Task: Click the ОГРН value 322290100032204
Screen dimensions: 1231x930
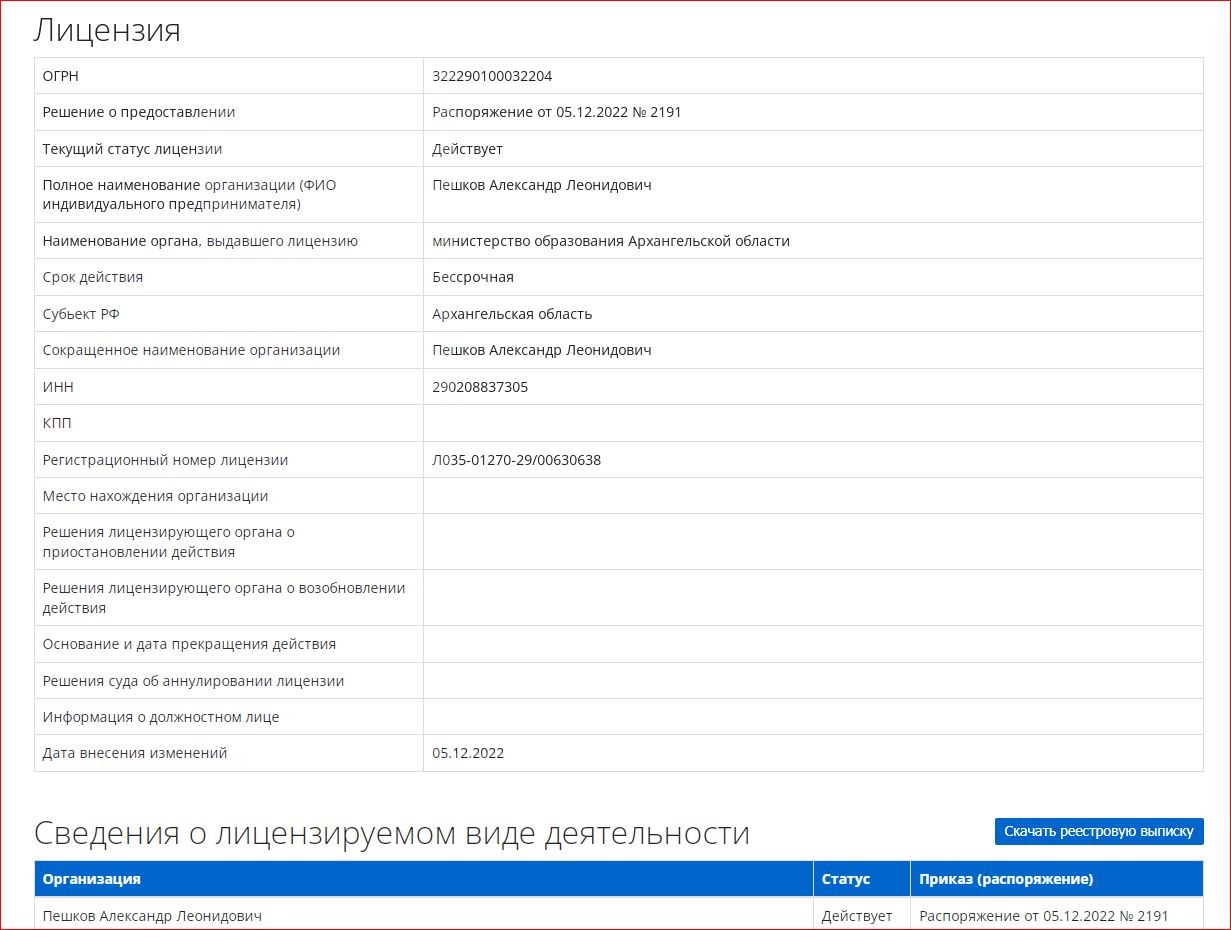Action: point(492,76)
